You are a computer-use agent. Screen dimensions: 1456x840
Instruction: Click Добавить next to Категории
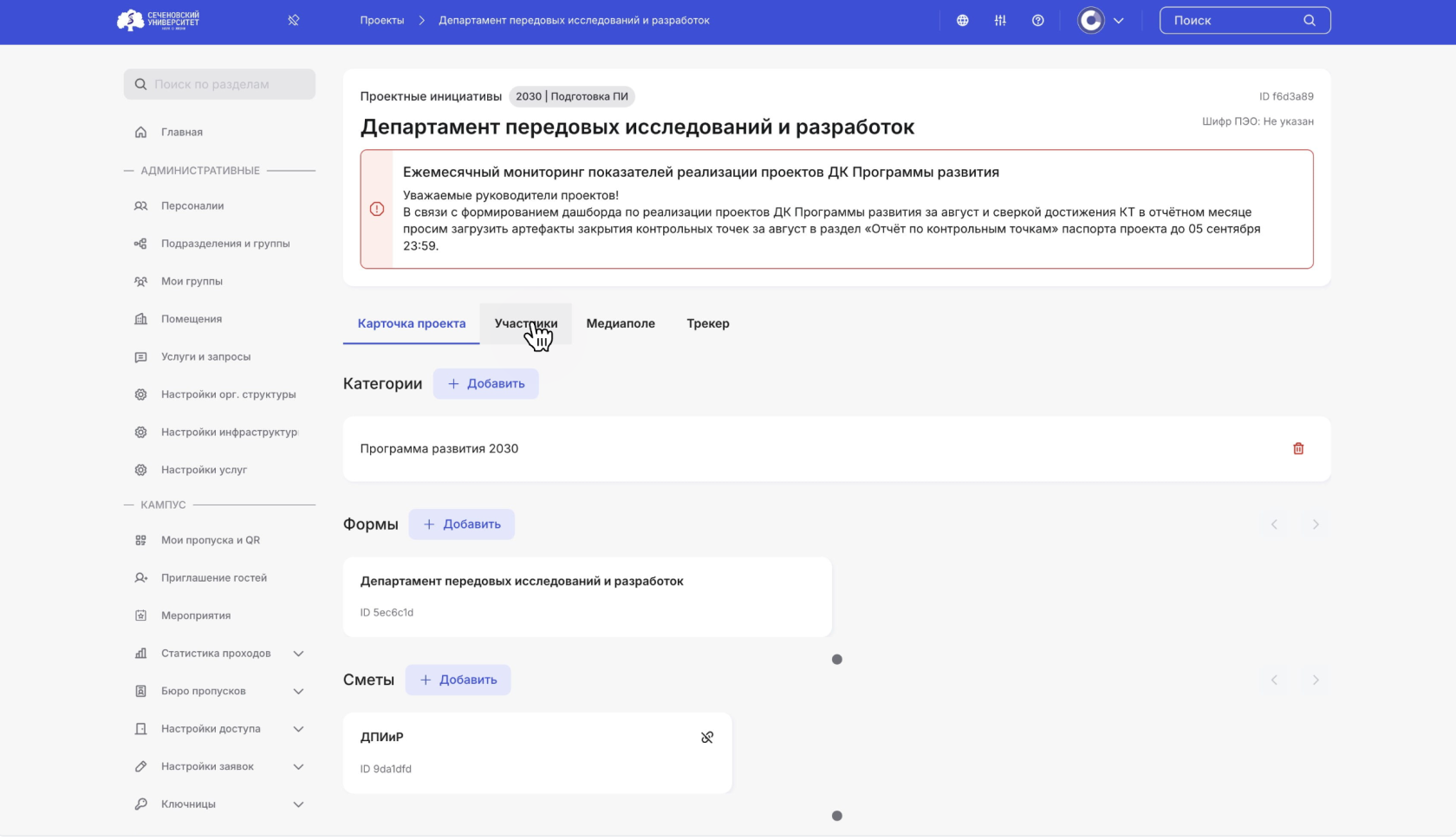coord(485,383)
